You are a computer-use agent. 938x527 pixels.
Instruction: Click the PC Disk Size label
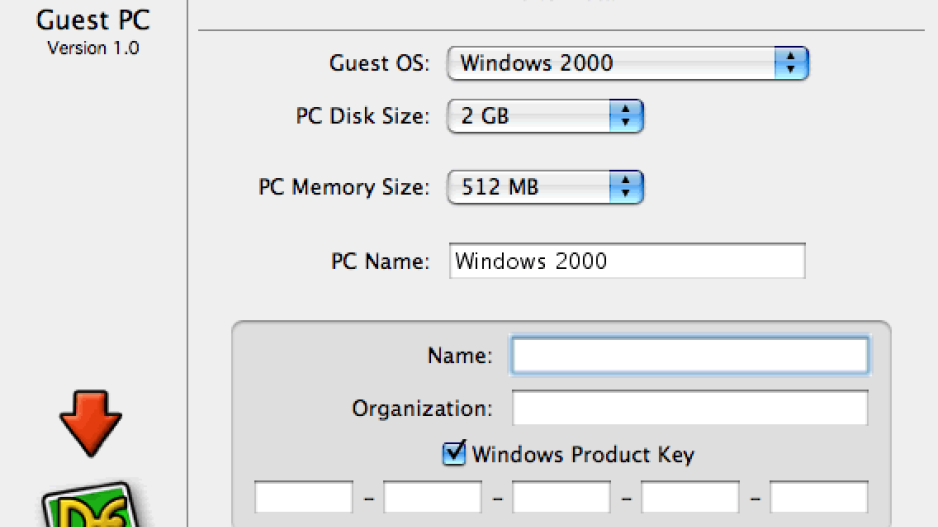coord(363,116)
